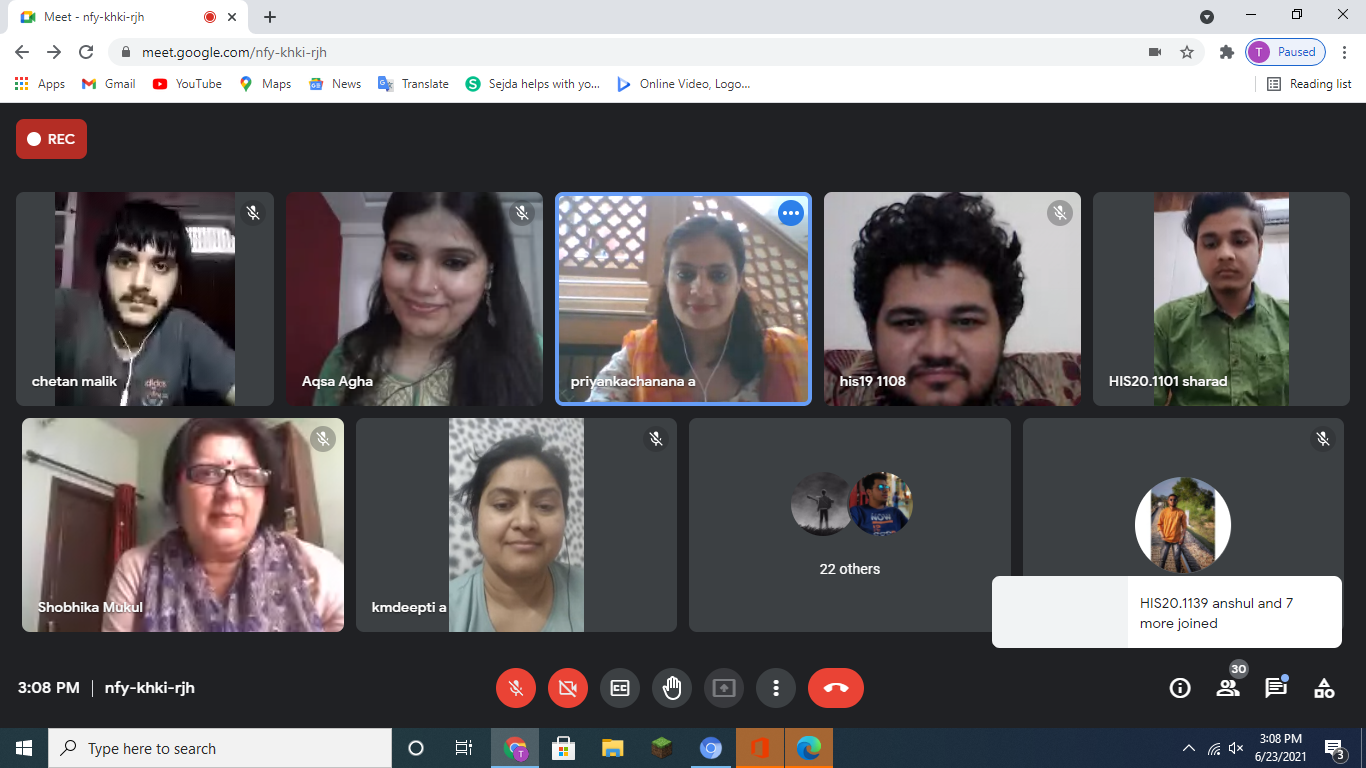The height and width of the screenshot is (768, 1366).
Task: Open a new browser tab
Action: pos(270,17)
